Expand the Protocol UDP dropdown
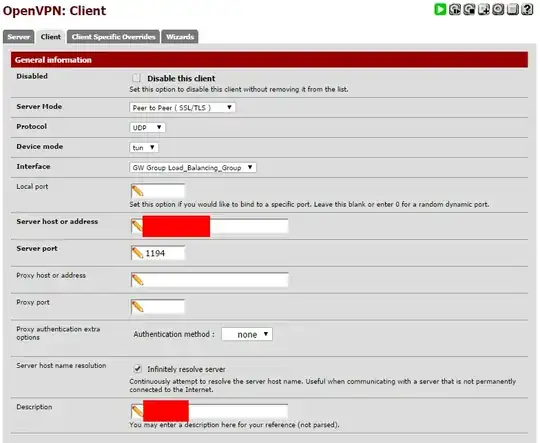This screenshot has width=540, height=443. (x=147, y=127)
